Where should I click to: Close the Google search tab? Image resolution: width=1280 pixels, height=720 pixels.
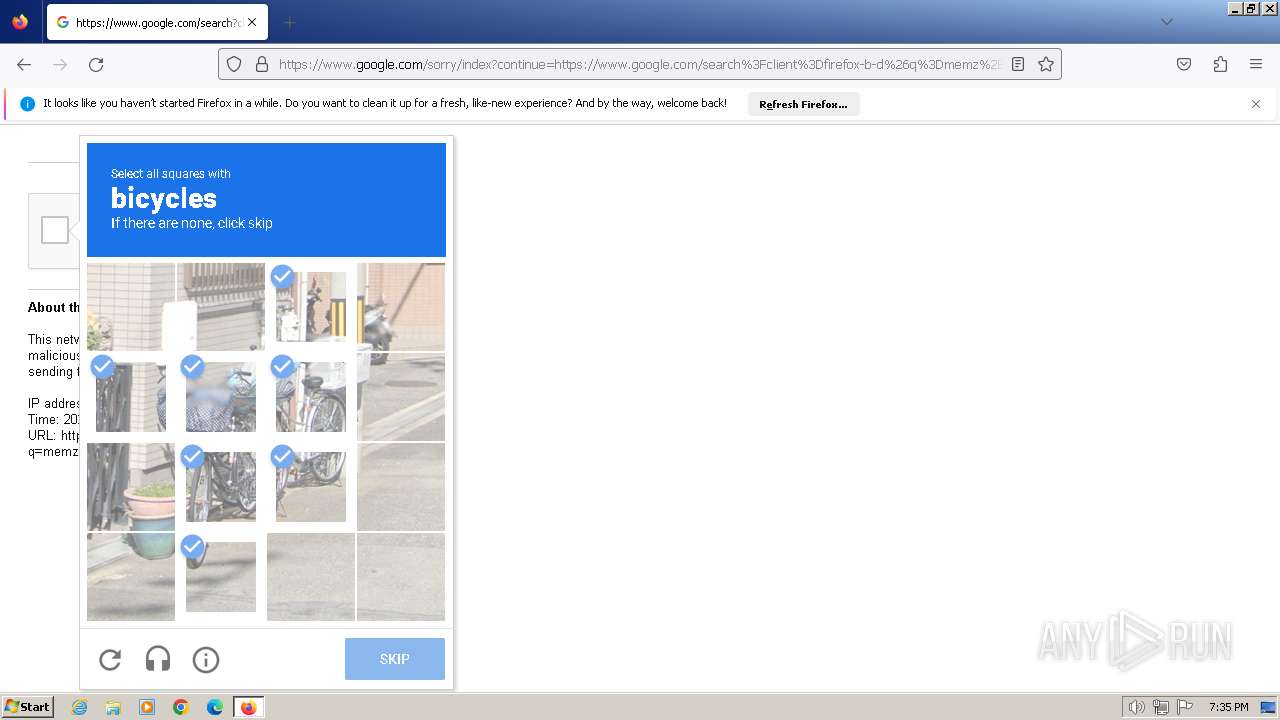click(251, 22)
